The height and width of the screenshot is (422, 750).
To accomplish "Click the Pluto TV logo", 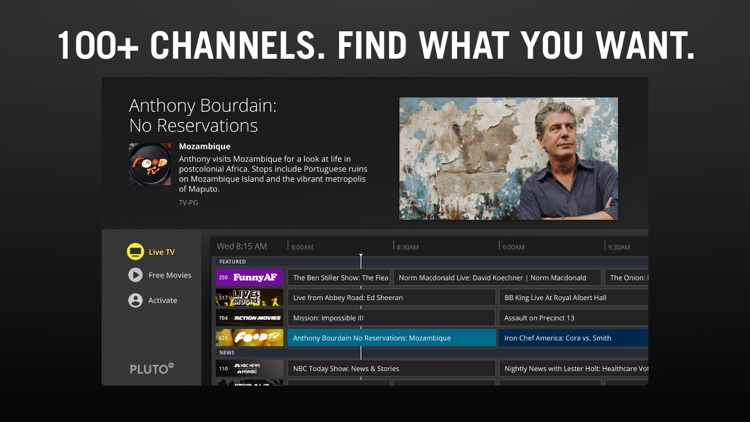I will (x=152, y=369).
